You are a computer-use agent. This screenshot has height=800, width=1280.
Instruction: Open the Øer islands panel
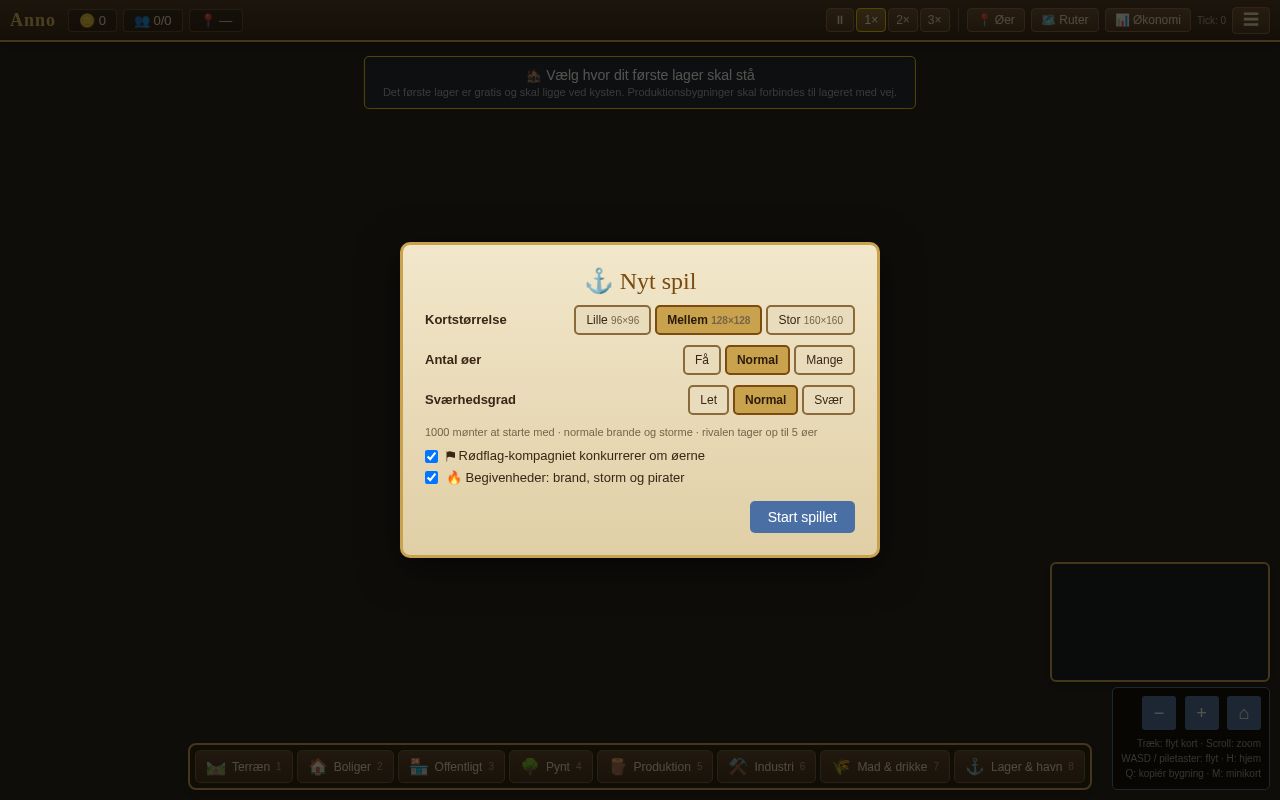coord(996,20)
